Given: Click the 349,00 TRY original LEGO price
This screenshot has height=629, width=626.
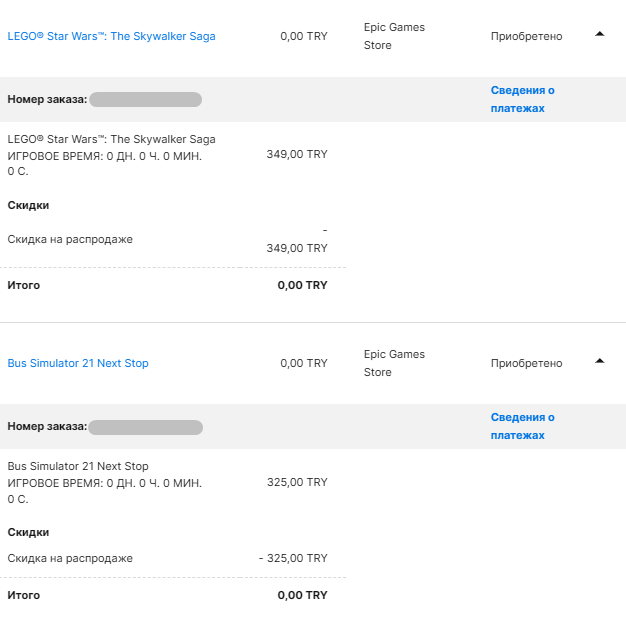Looking at the screenshot, I should click(x=297, y=154).
